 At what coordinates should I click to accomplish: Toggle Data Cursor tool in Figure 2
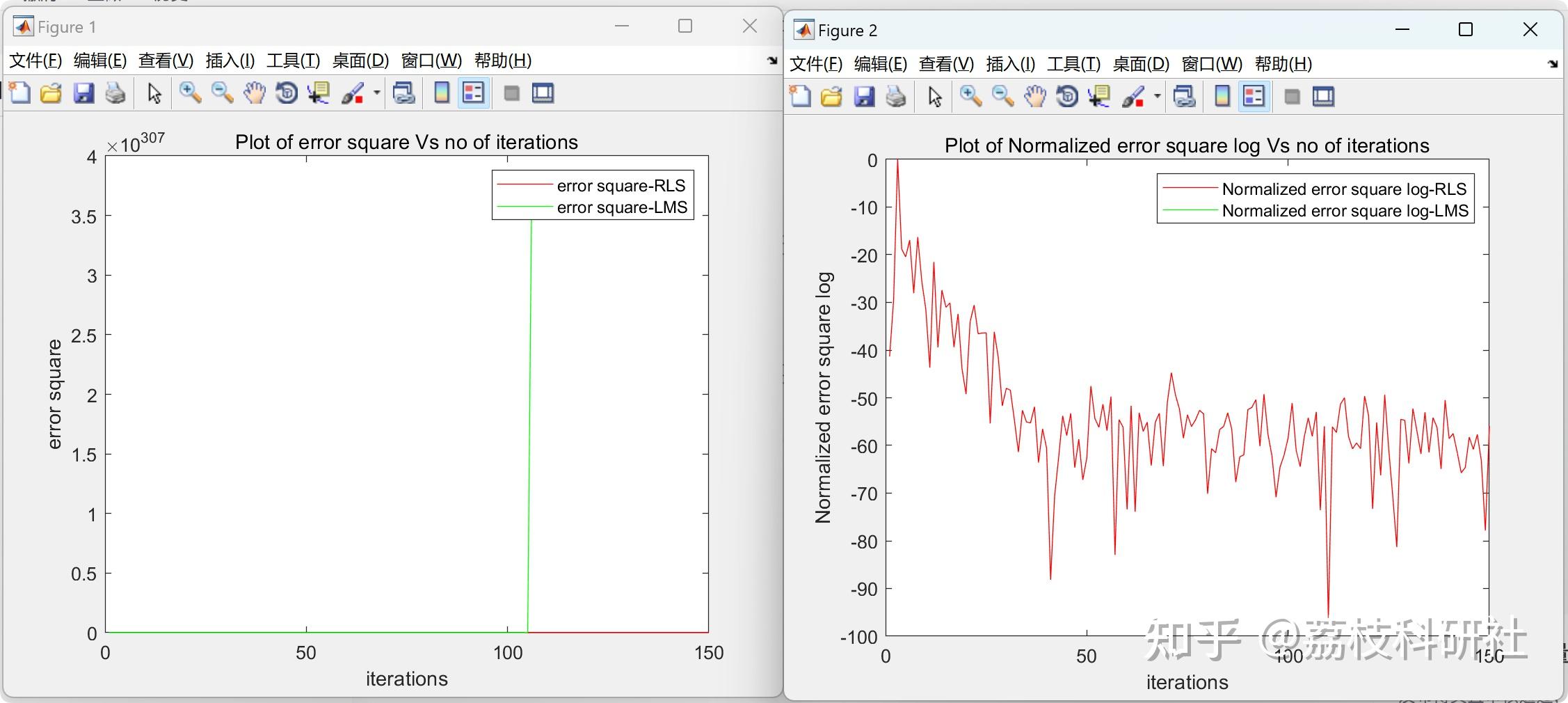pos(1099,96)
